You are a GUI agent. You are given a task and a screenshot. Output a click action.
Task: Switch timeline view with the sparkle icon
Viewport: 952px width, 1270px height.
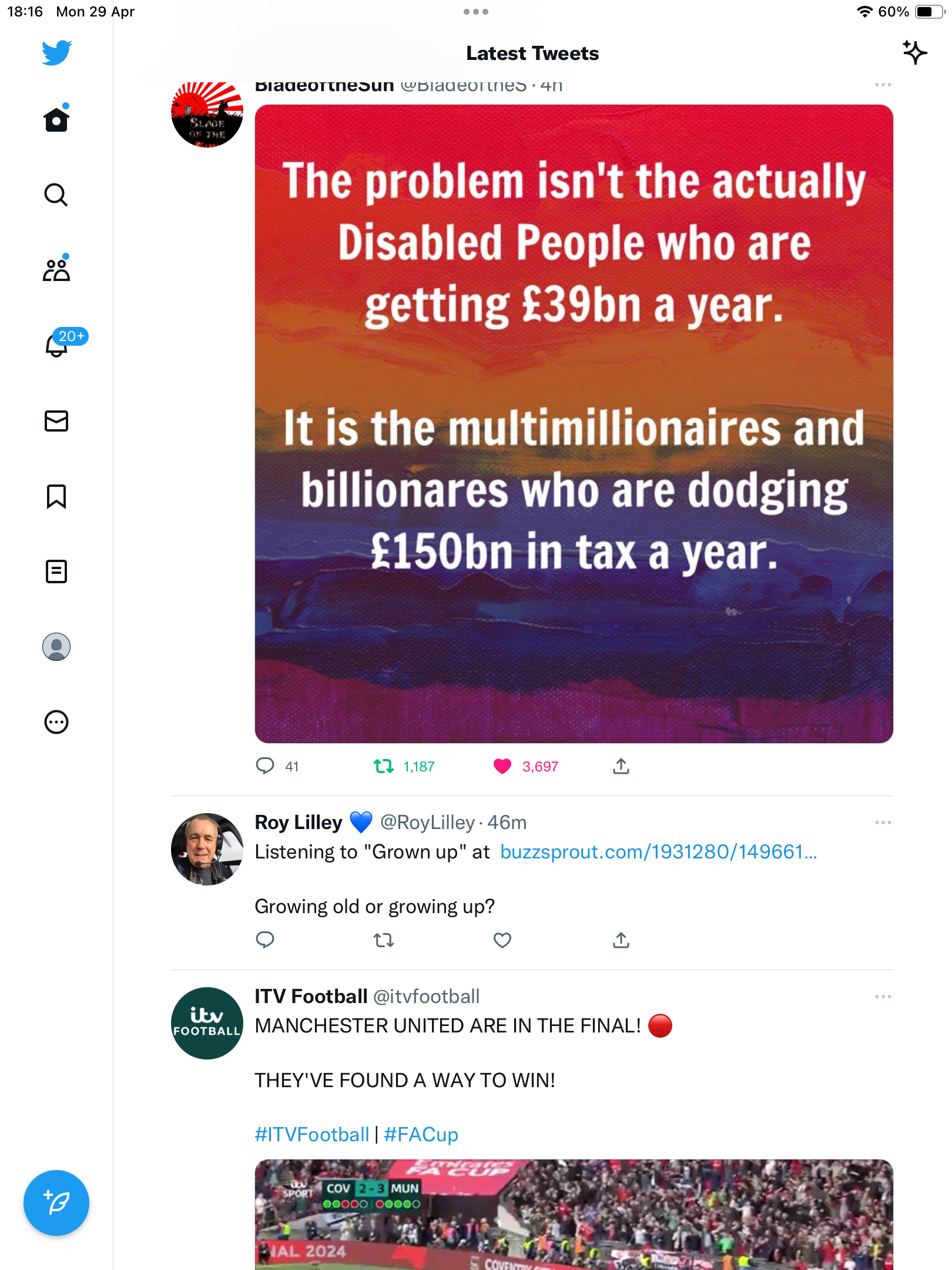tap(914, 53)
